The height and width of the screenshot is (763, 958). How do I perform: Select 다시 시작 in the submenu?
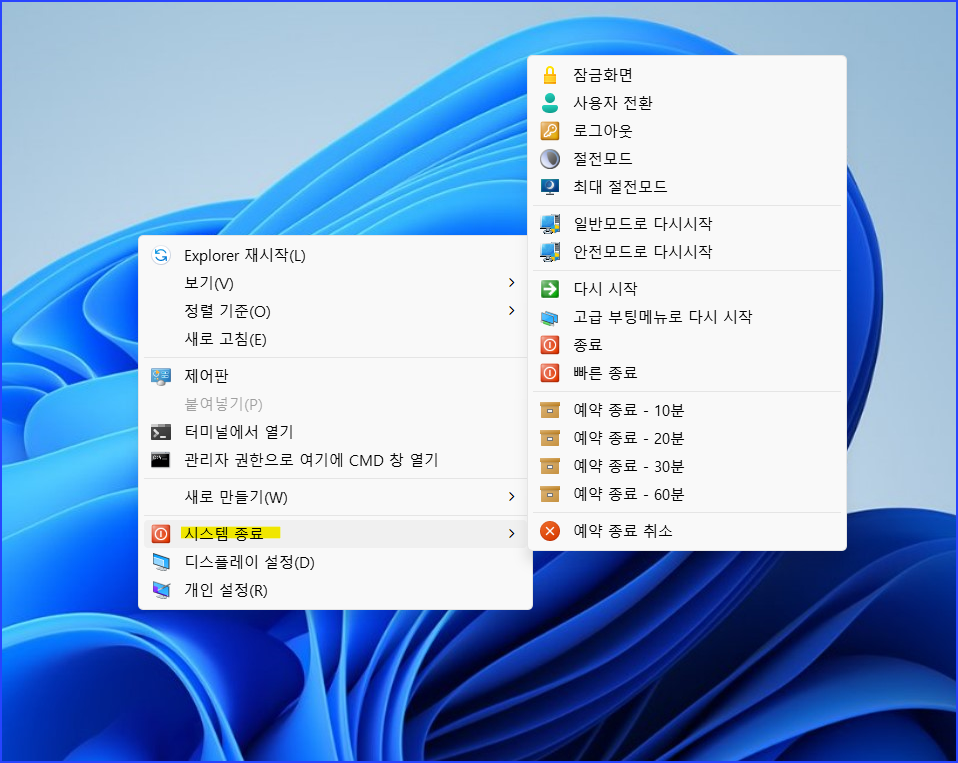click(x=687, y=289)
